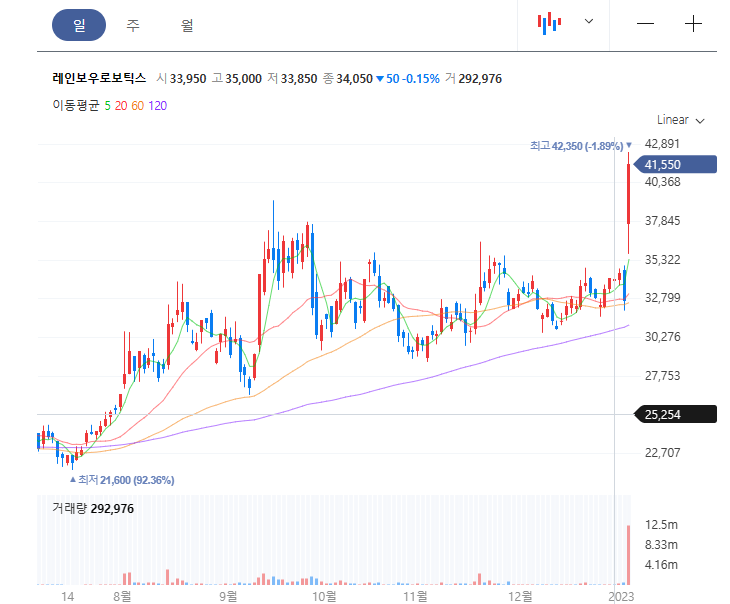The width and height of the screenshot is (730, 604).
Task: Switch to the 월 (monthly) chart tab
Action: pyautogui.click(x=187, y=25)
